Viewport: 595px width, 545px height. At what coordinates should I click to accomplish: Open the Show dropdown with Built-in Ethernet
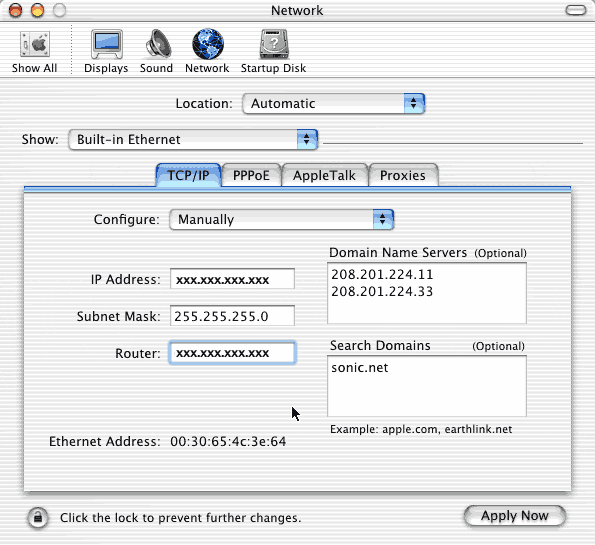(x=193, y=139)
